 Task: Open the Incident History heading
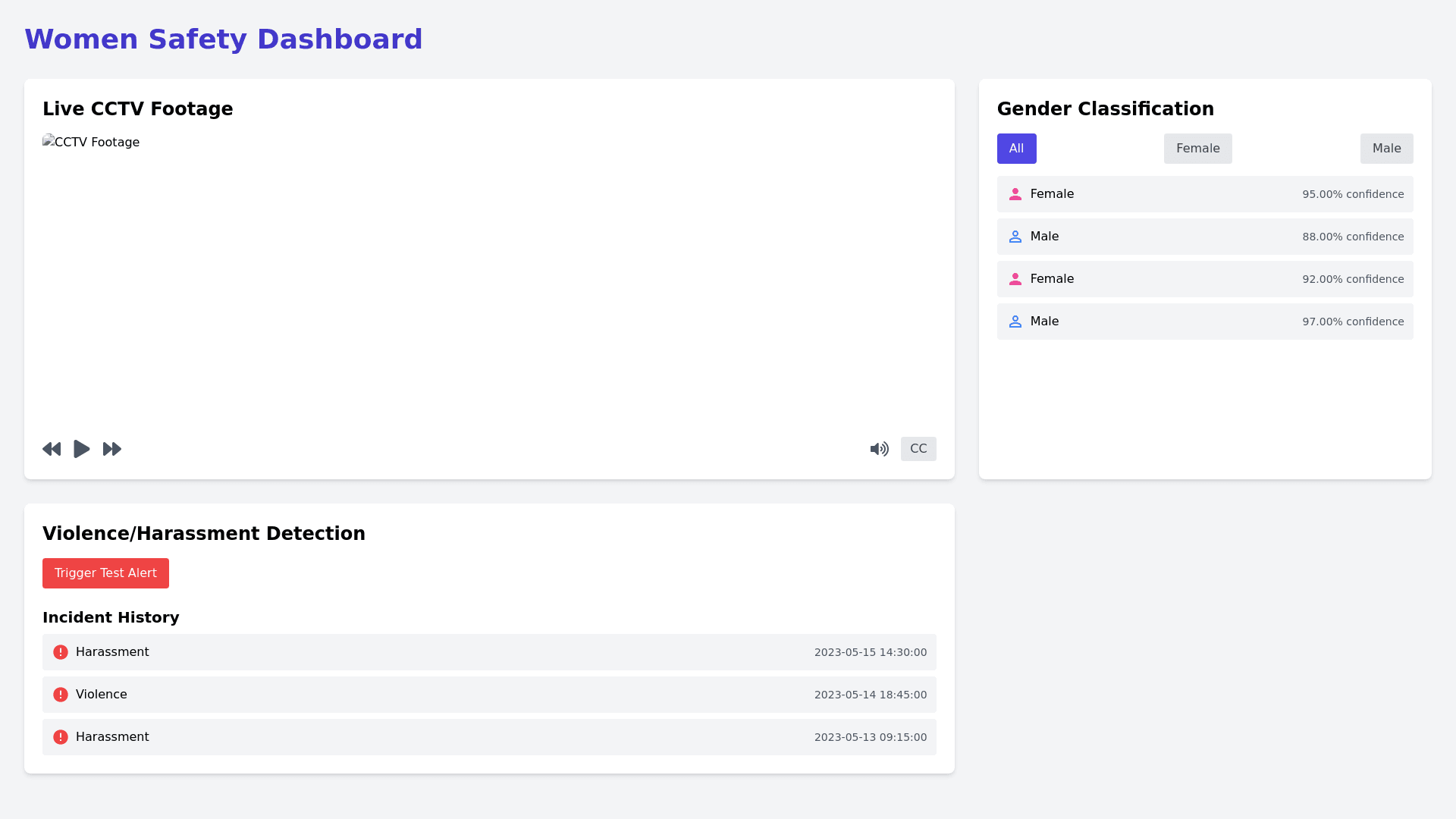pos(111,617)
